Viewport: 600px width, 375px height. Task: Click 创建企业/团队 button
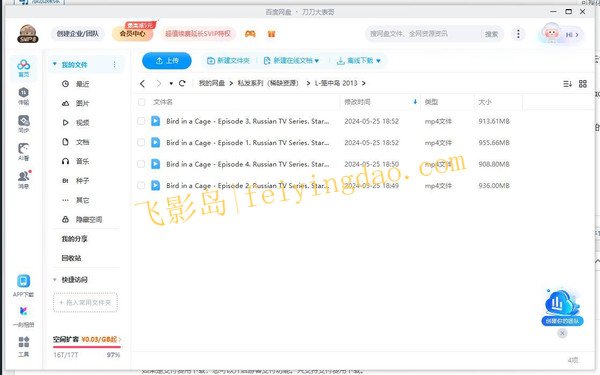pyautogui.click(x=78, y=34)
